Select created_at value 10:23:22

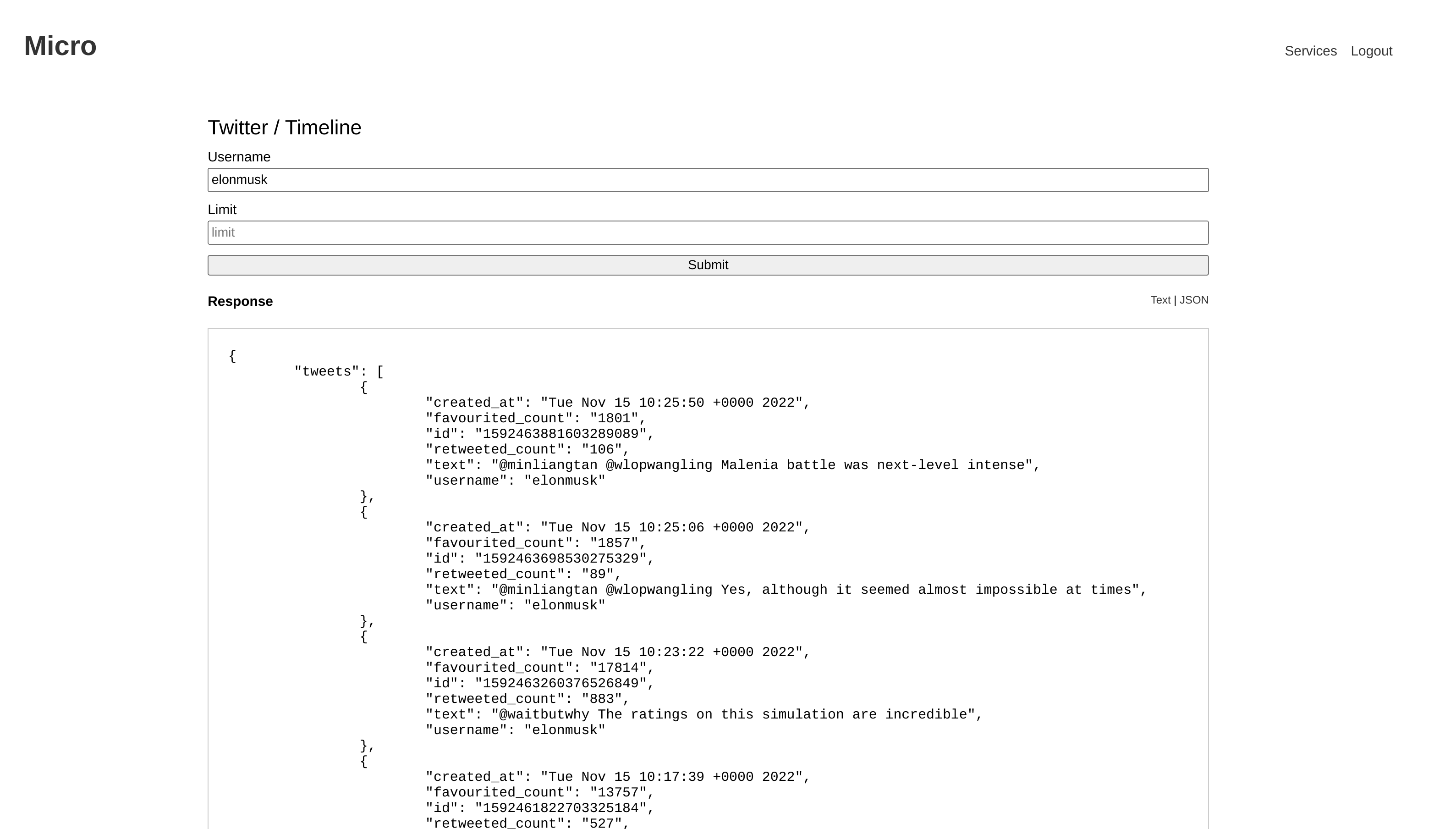(x=617, y=652)
